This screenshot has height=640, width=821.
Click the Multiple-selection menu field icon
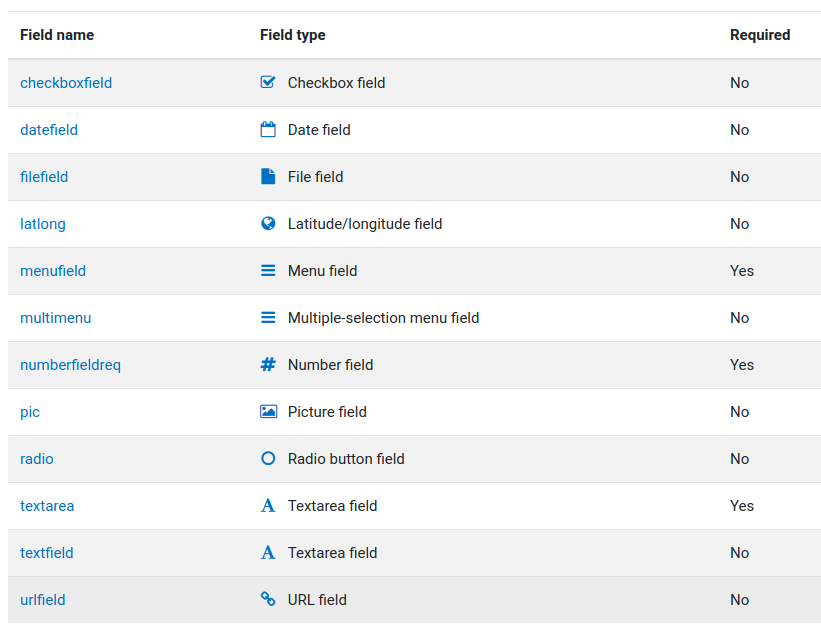(x=268, y=318)
